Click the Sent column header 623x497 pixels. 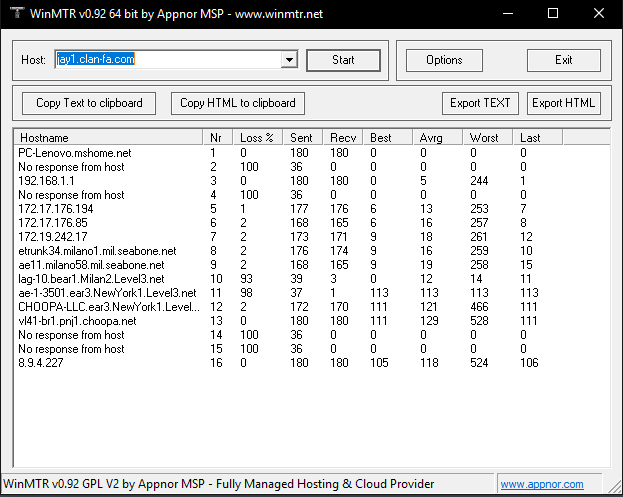click(x=303, y=138)
